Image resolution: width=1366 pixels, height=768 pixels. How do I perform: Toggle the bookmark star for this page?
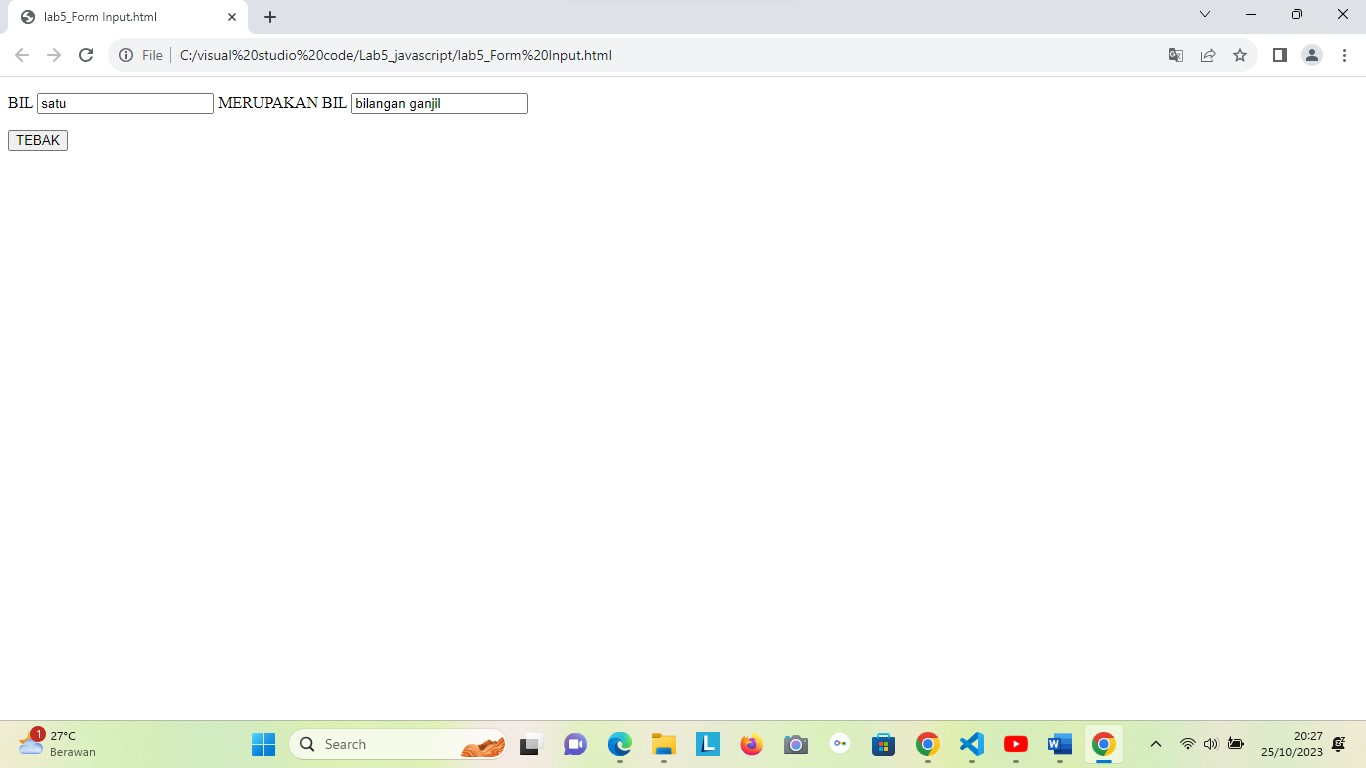tap(1240, 55)
